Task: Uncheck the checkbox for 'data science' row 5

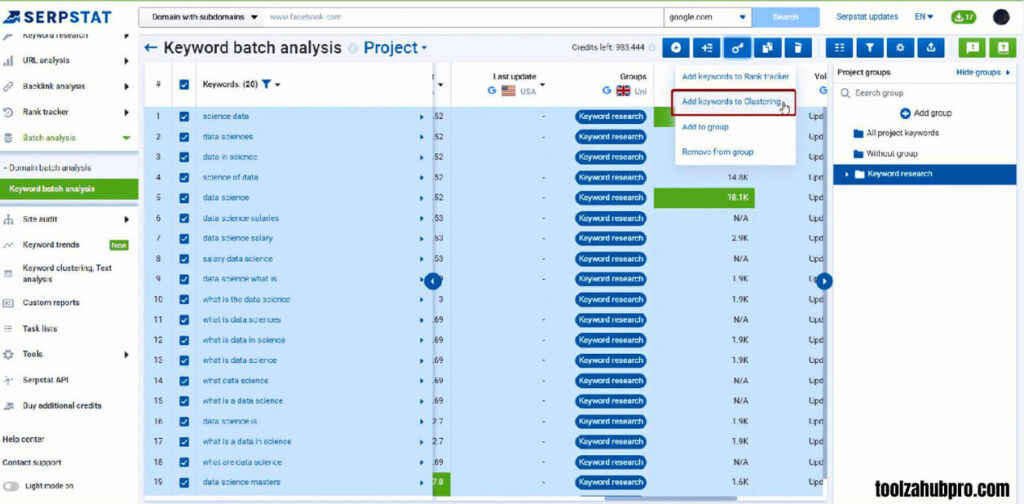Action: tap(184, 198)
